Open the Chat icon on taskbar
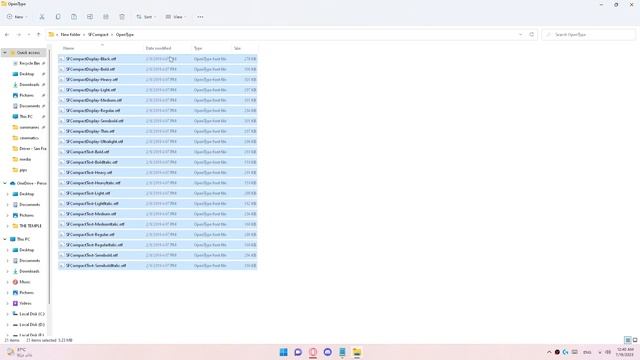 pos(298,352)
